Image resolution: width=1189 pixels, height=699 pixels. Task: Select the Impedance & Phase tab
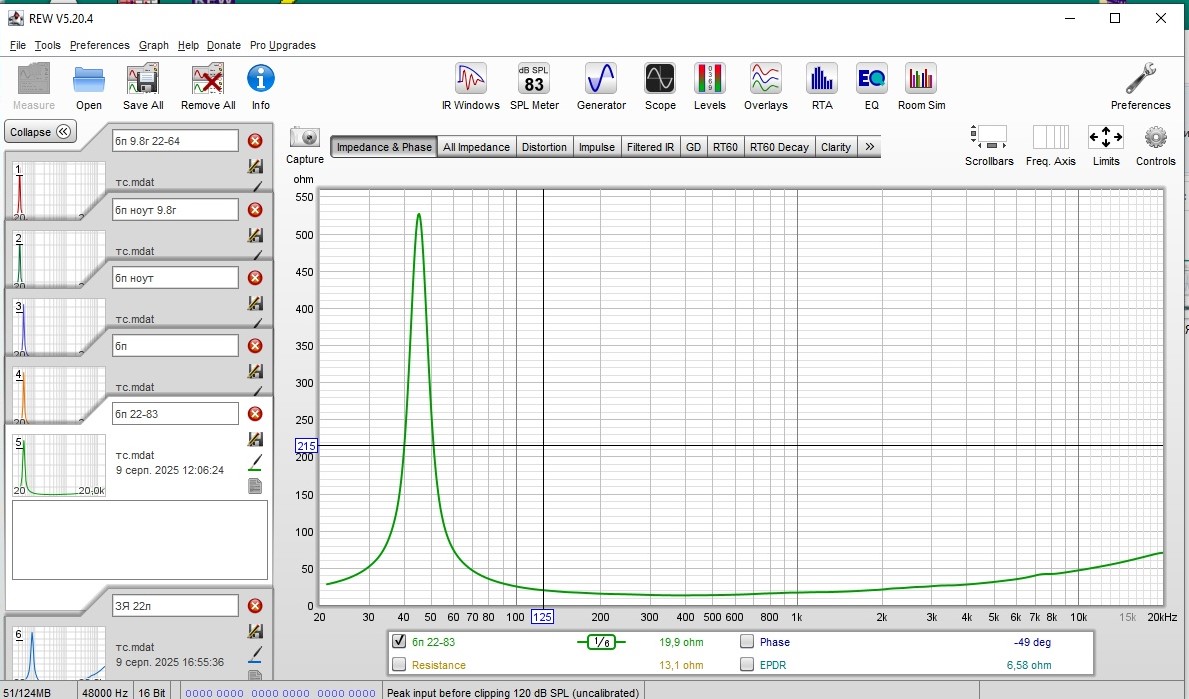point(384,147)
